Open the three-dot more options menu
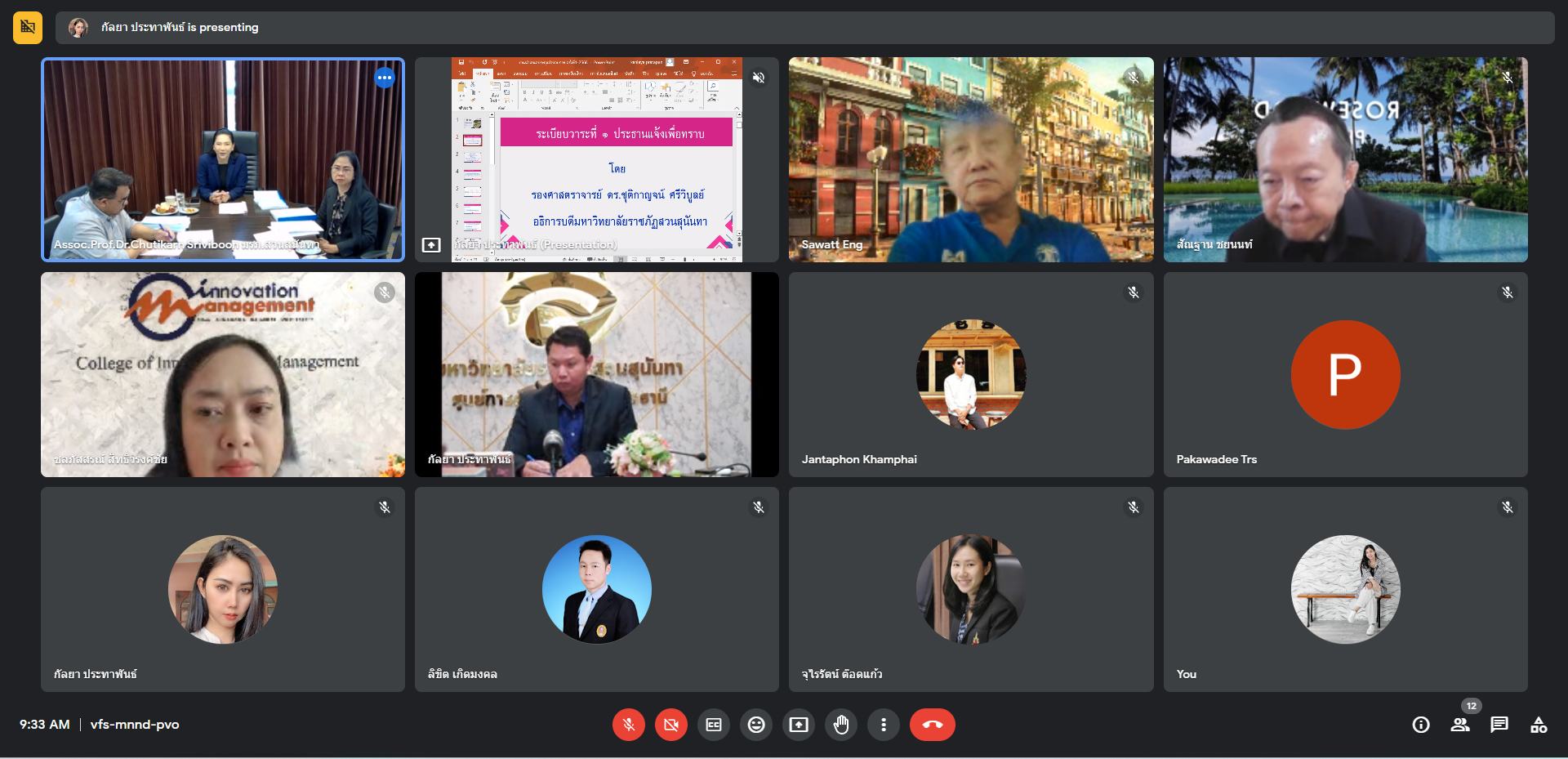The height and width of the screenshot is (759, 1568). [x=883, y=725]
